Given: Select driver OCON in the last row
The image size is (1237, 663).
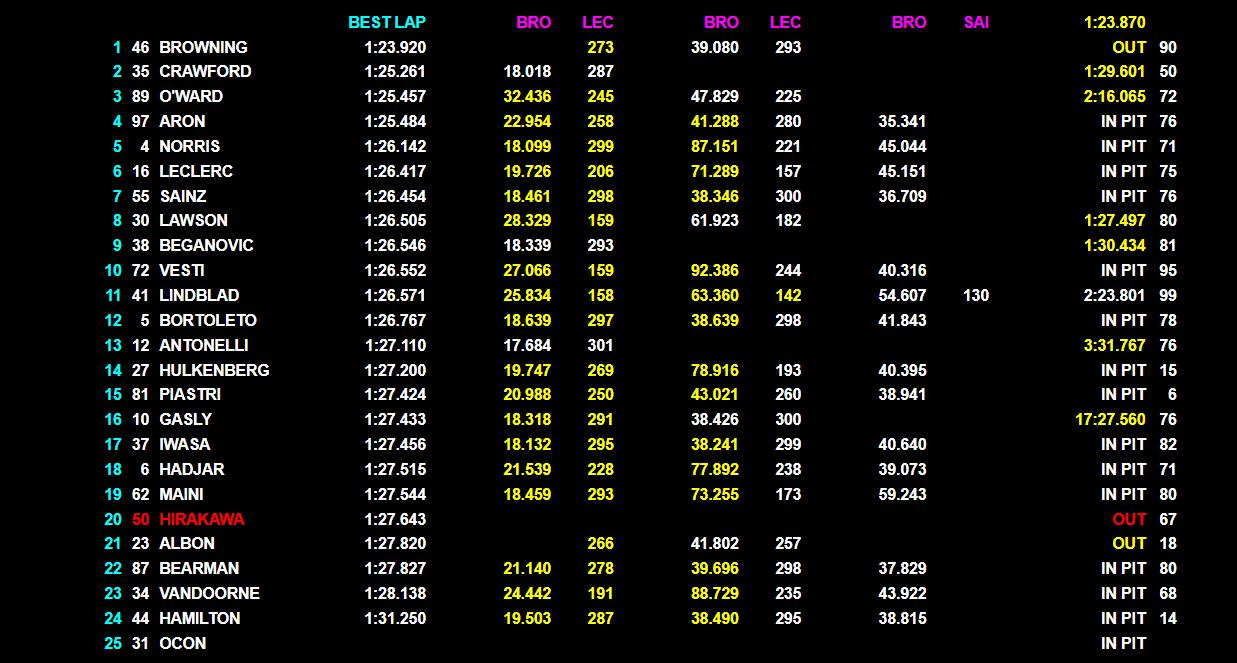Looking at the screenshot, I should [183, 643].
